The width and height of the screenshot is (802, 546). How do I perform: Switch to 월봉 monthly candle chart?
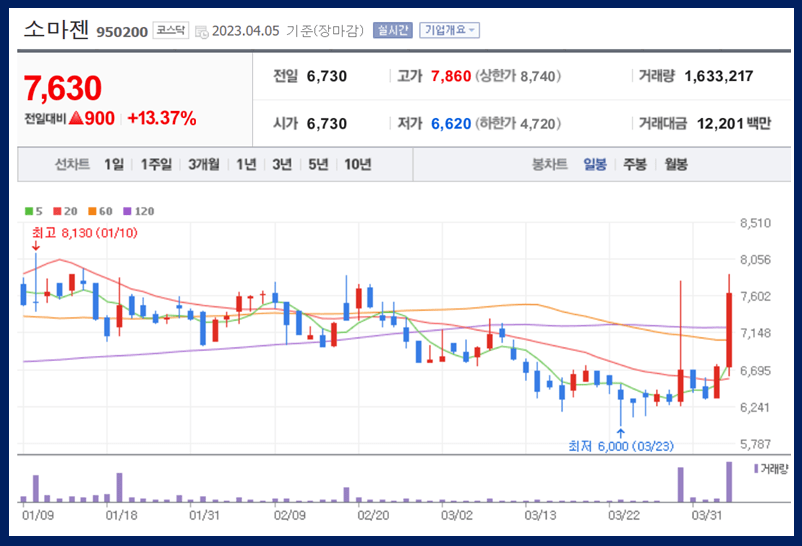tap(676, 164)
